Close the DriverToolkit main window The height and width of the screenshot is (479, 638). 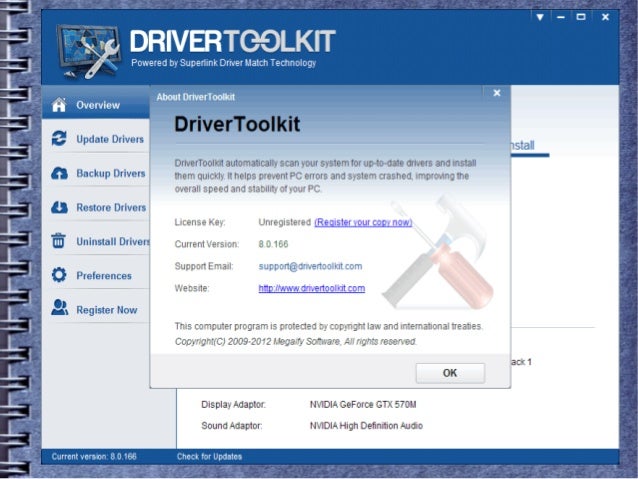click(x=605, y=17)
